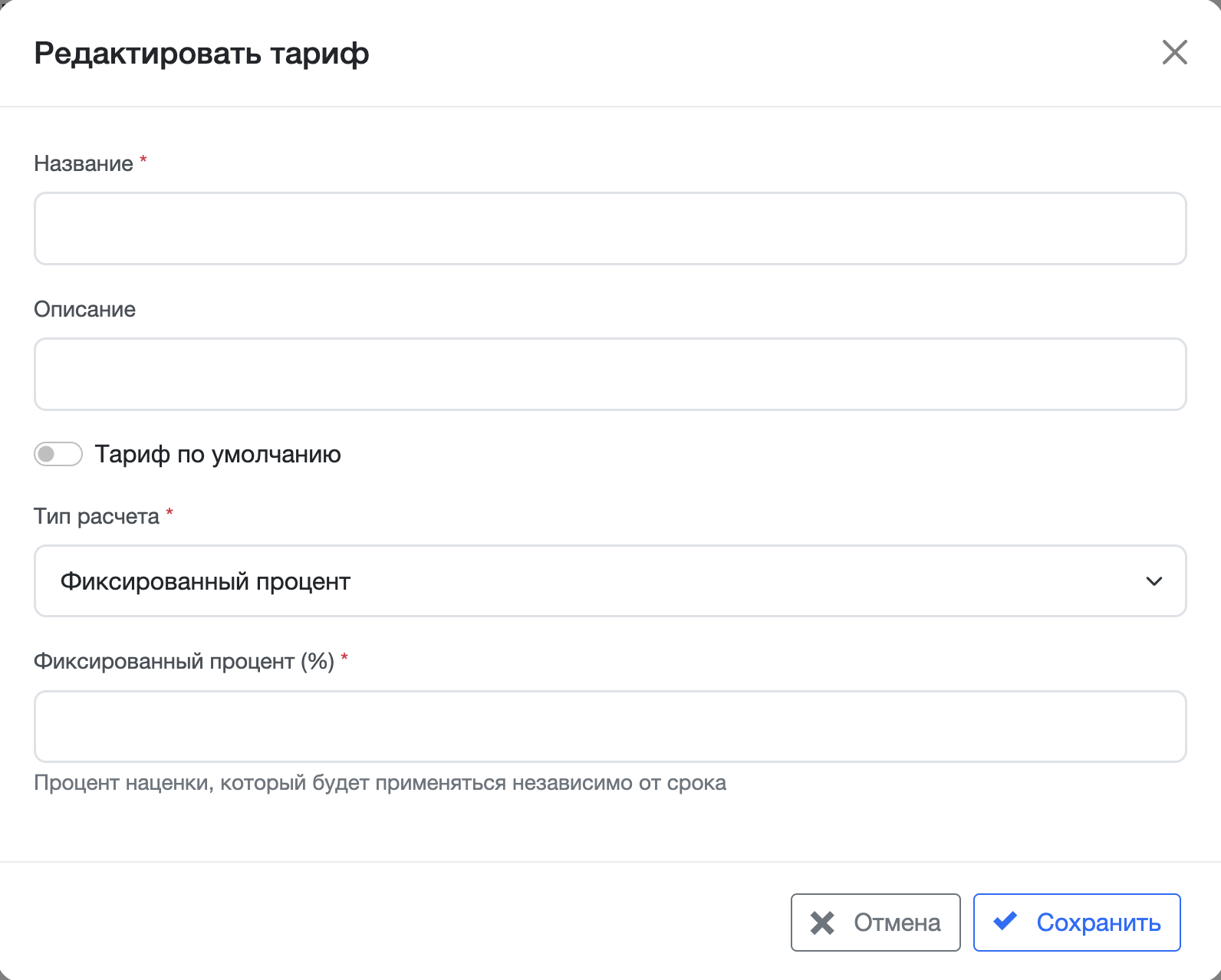Click the Тариф по умолчанию label

[x=217, y=454]
